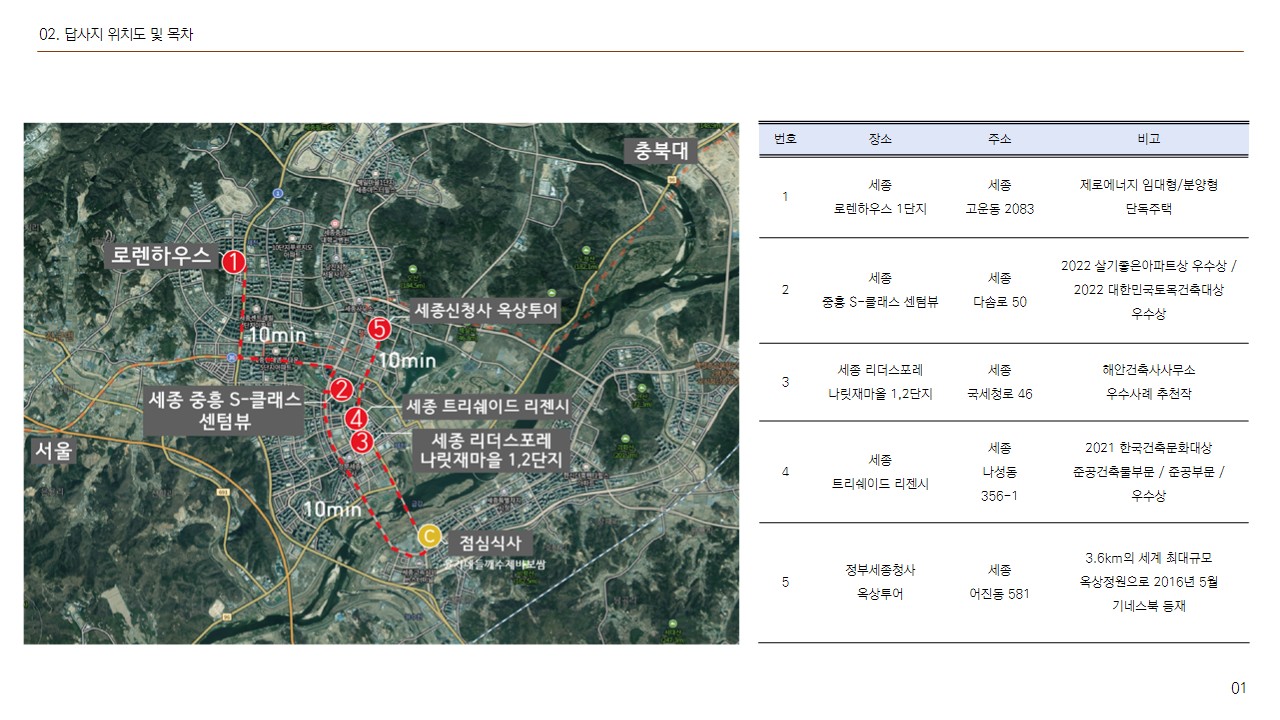Screen dimensions: 1280x720
Task: Click red marker number 1 on map
Action: [234, 262]
